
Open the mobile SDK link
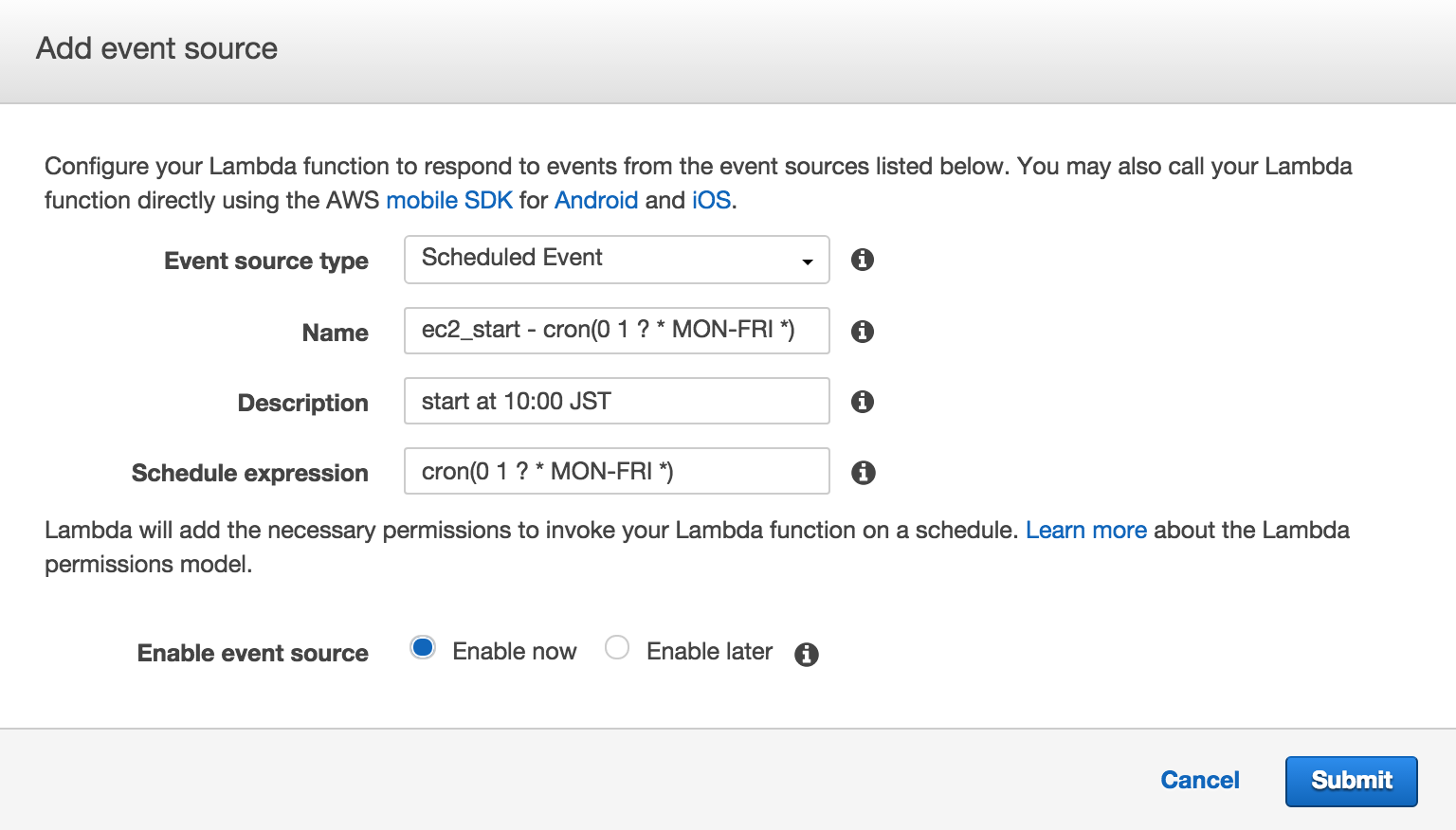click(x=448, y=201)
